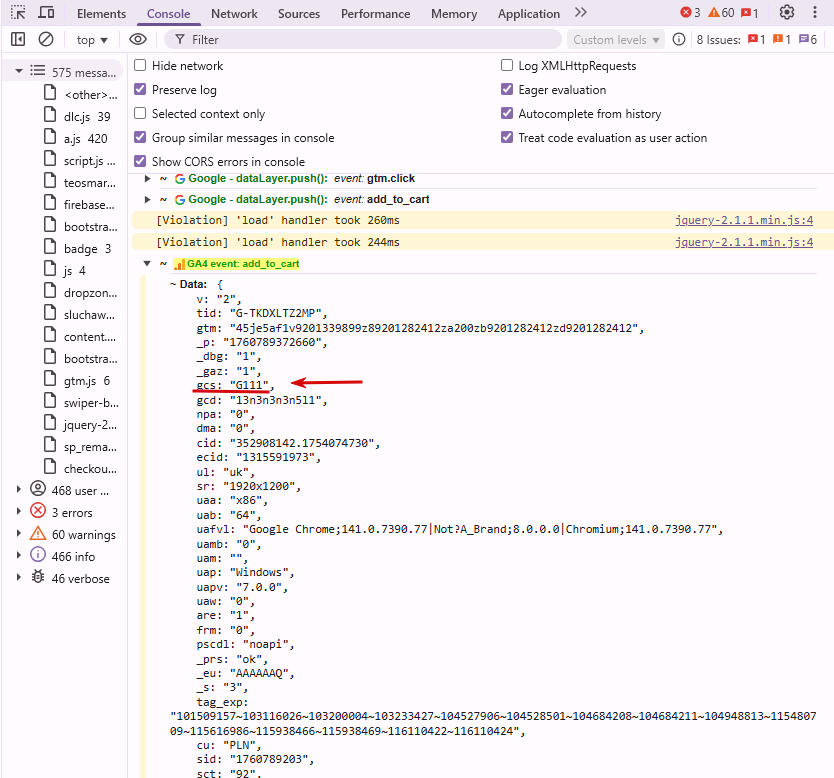This screenshot has height=778, width=834.
Task: Open the DevTools kebab menu for more options
Action: click(x=815, y=13)
